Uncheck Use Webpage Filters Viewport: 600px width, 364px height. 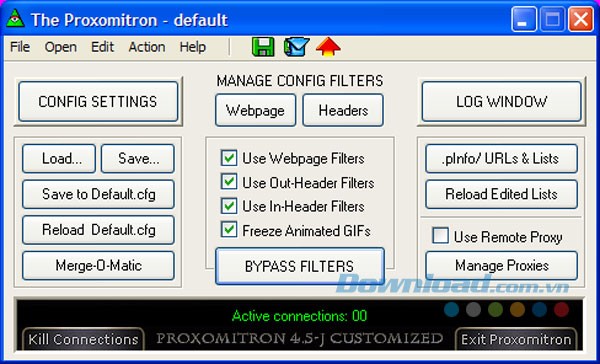coord(229,158)
